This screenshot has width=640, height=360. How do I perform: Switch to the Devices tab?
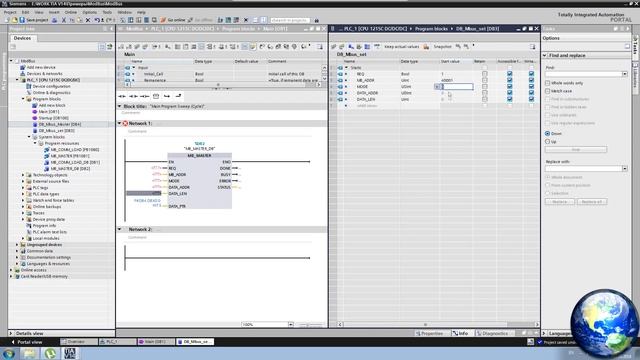22,38
